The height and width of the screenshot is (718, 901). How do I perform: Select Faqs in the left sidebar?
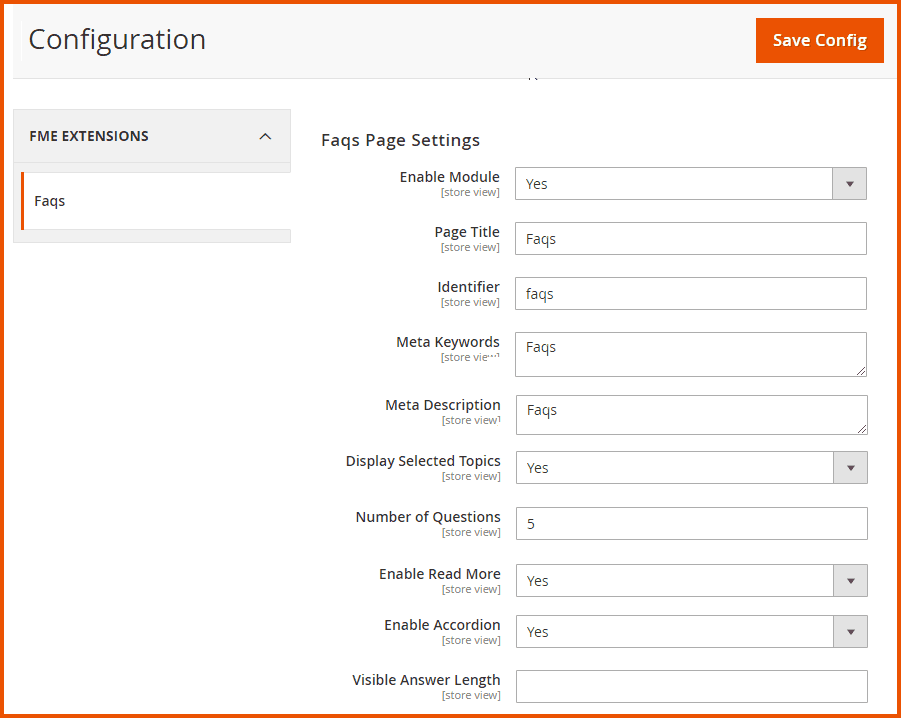(x=49, y=200)
